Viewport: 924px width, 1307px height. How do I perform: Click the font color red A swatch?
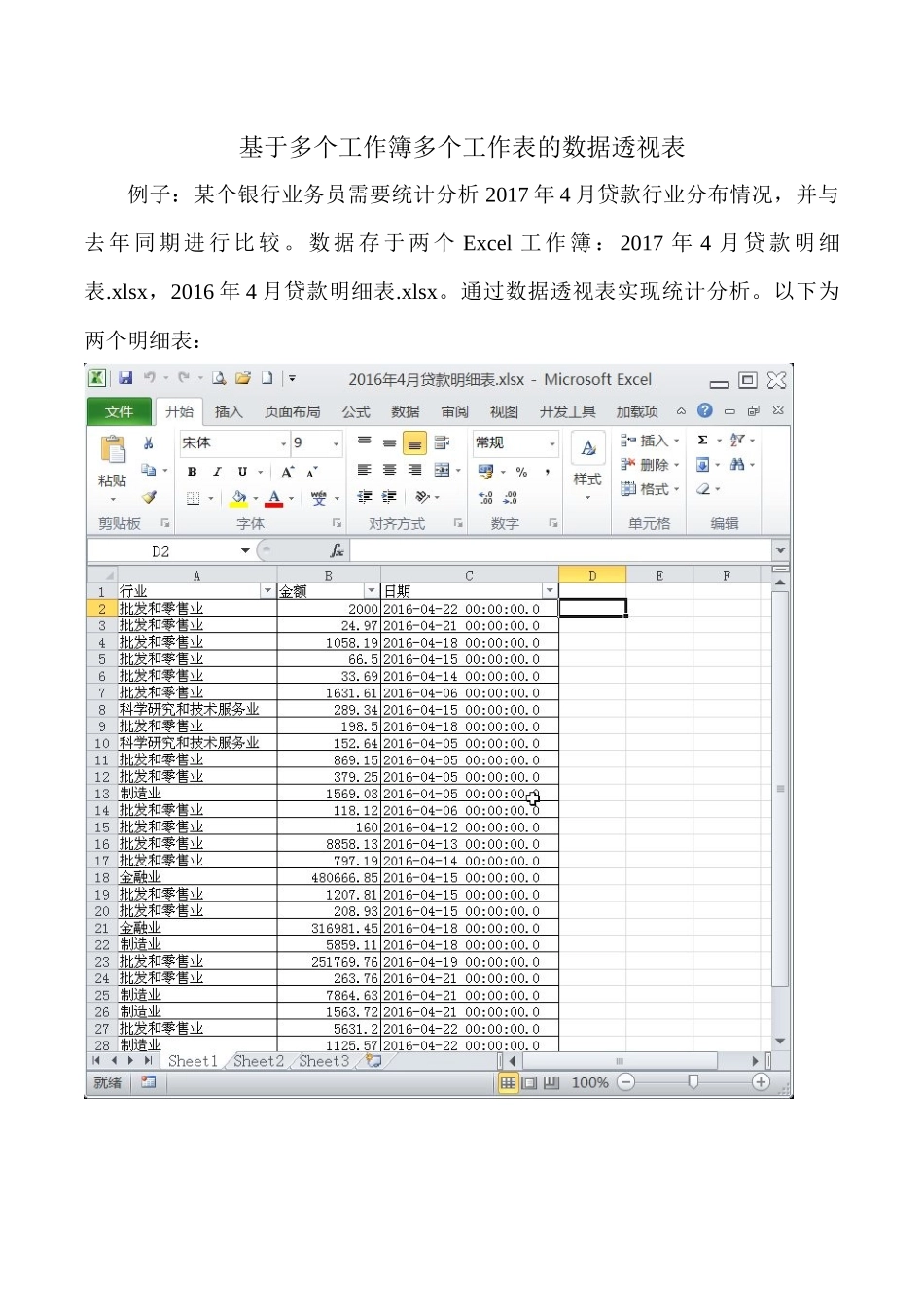tap(274, 498)
